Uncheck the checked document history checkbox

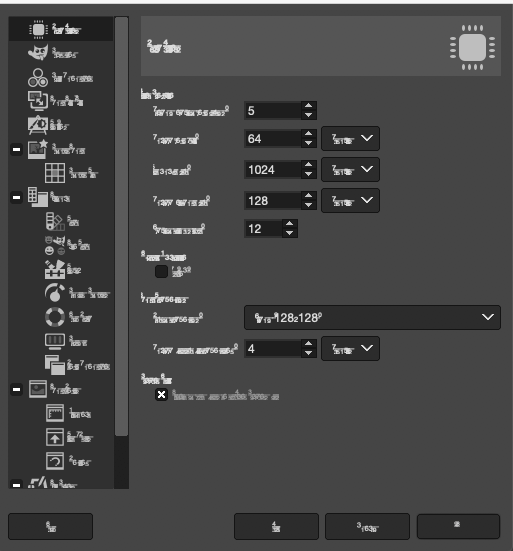[x=161, y=394]
